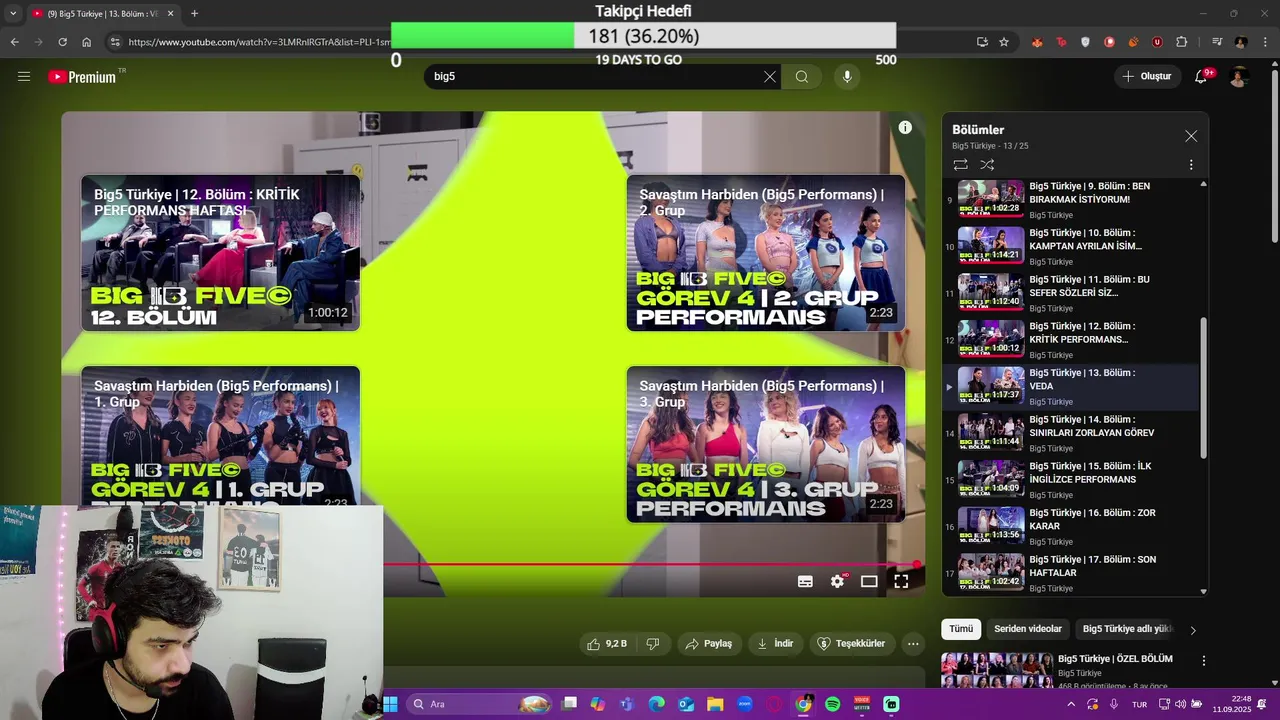Open the Windows Start menu
The width and height of the screenshot is (1280, 720).
[x=390, y=704]
